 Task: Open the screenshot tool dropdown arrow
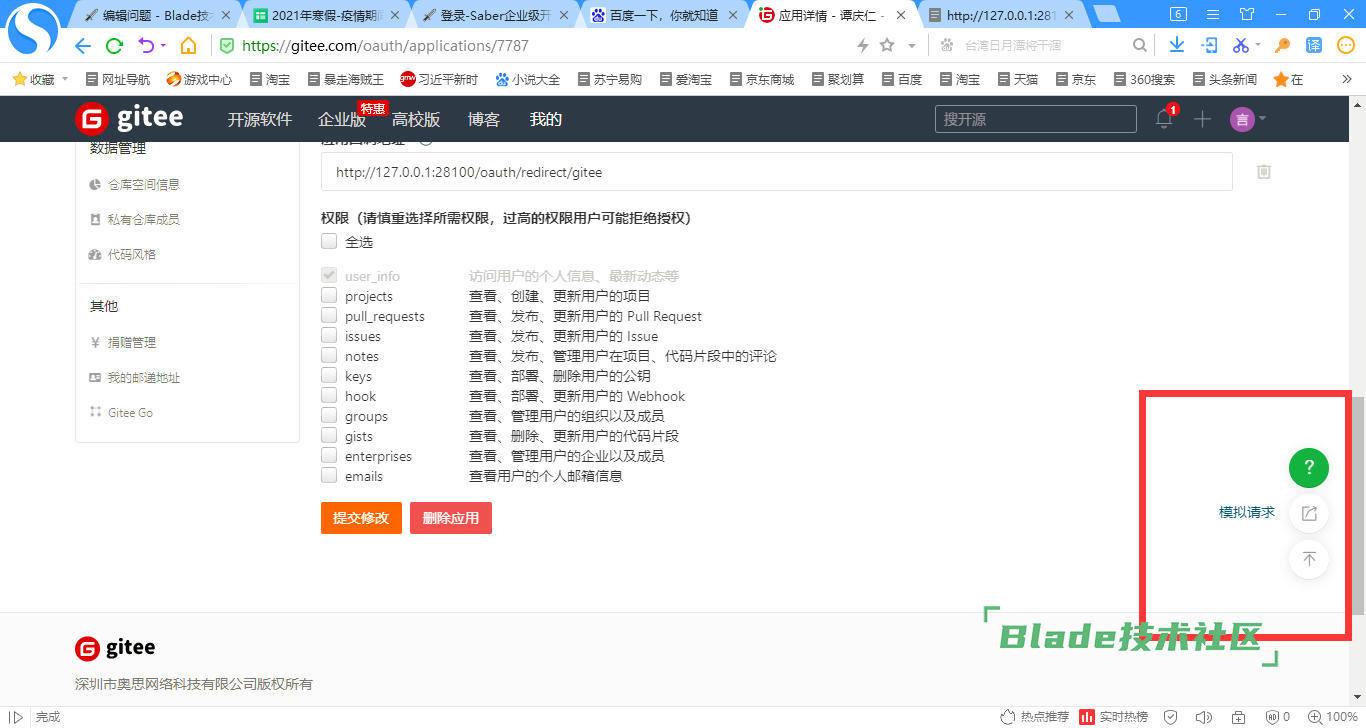[x=1257, y=45]
